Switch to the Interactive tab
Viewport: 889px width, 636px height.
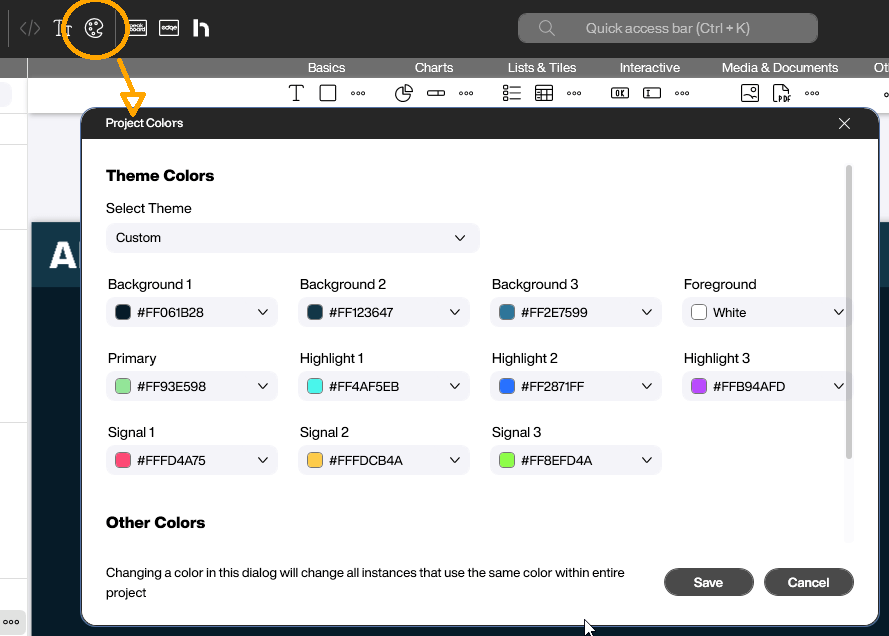point(650,68)
